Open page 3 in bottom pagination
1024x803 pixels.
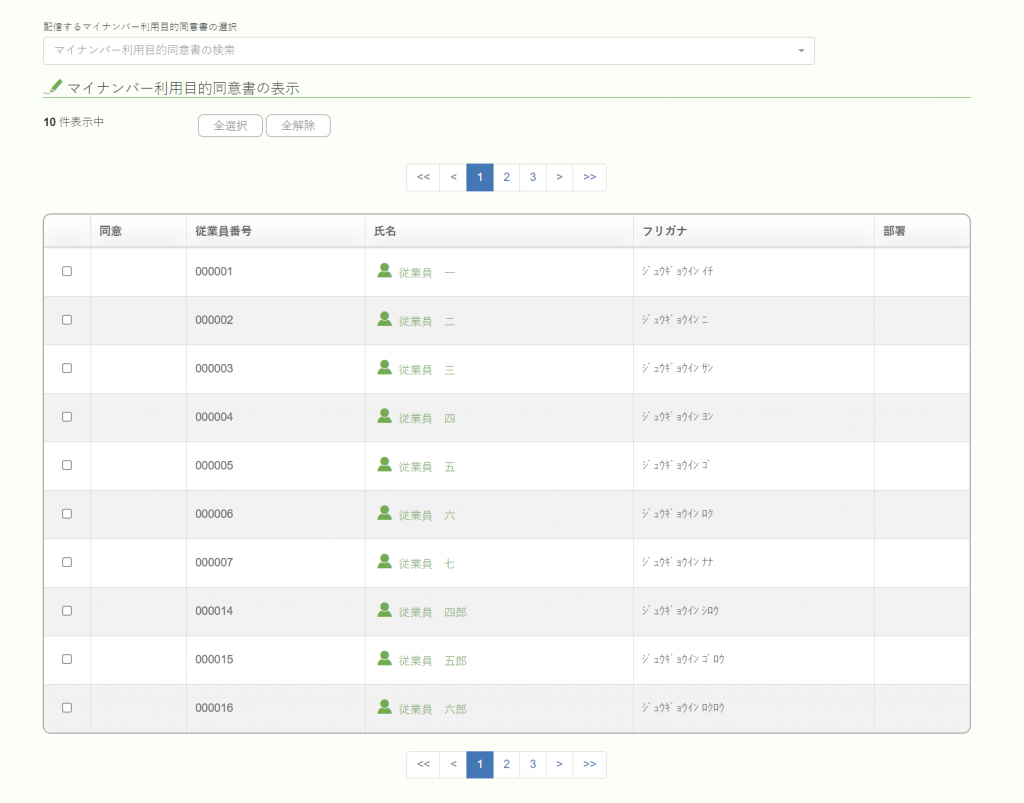(x=533, y=764)
